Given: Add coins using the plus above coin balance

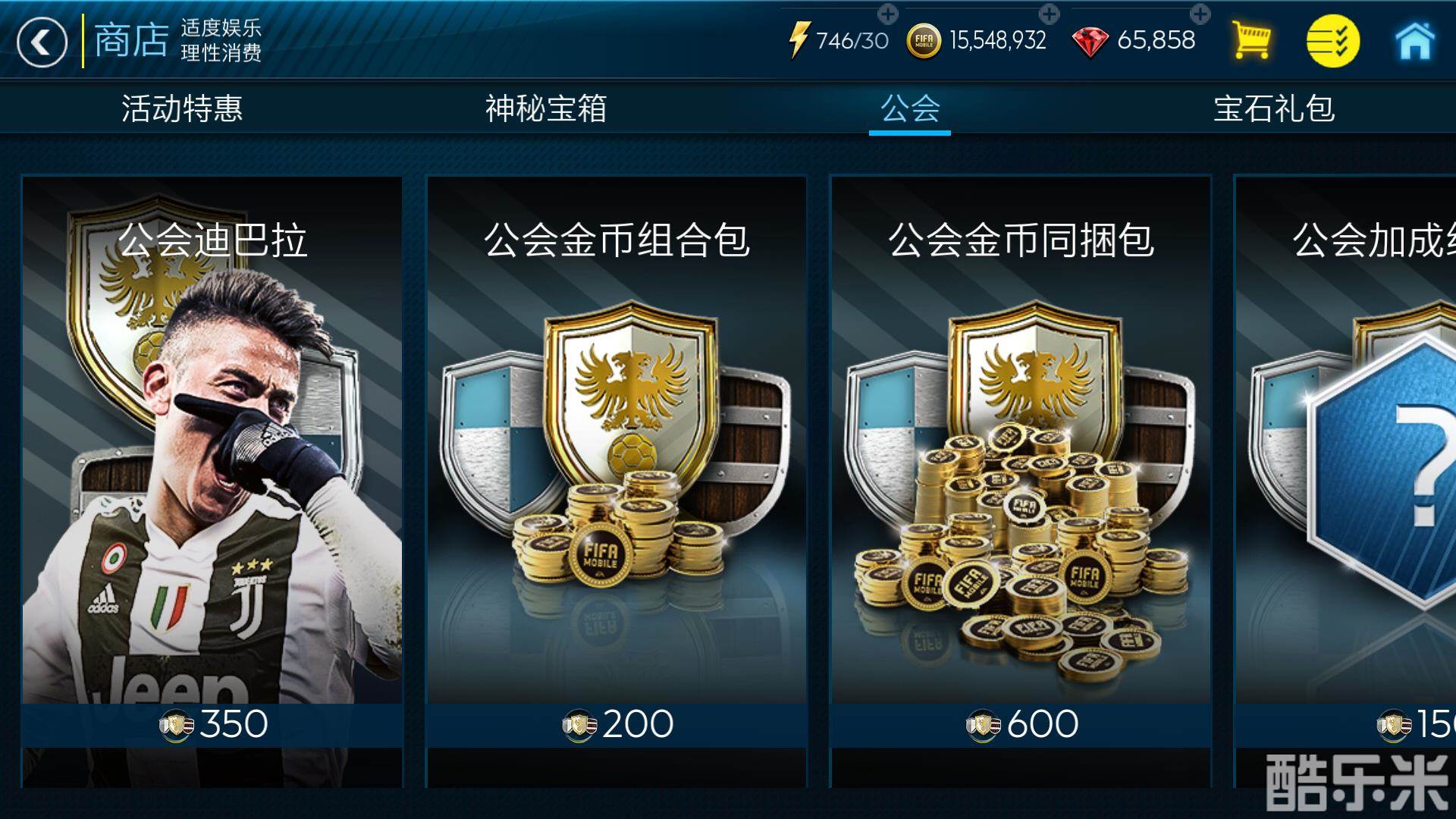Looking at the screenshot, I should pyautogui.click(x=1049, y=13).
